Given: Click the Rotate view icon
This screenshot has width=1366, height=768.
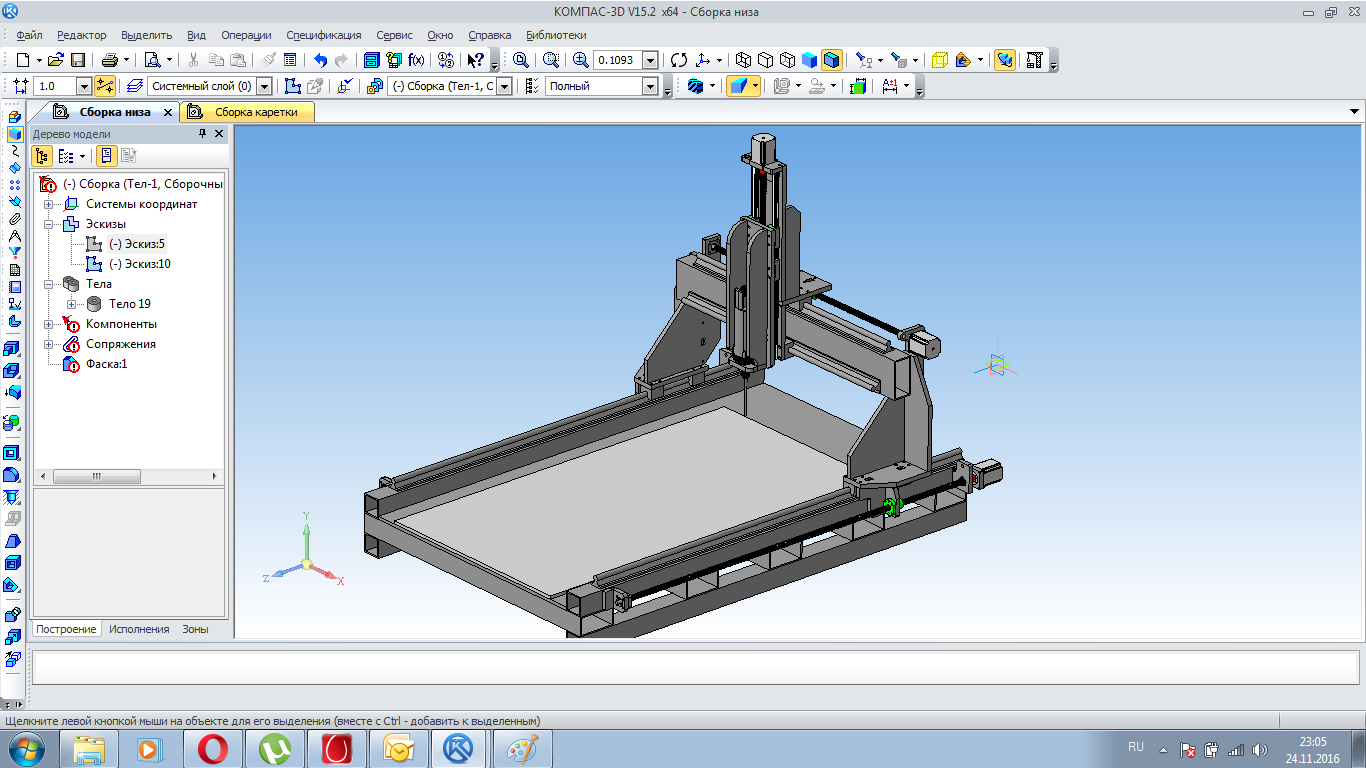Looking at the screenshot, I should 679,60.
